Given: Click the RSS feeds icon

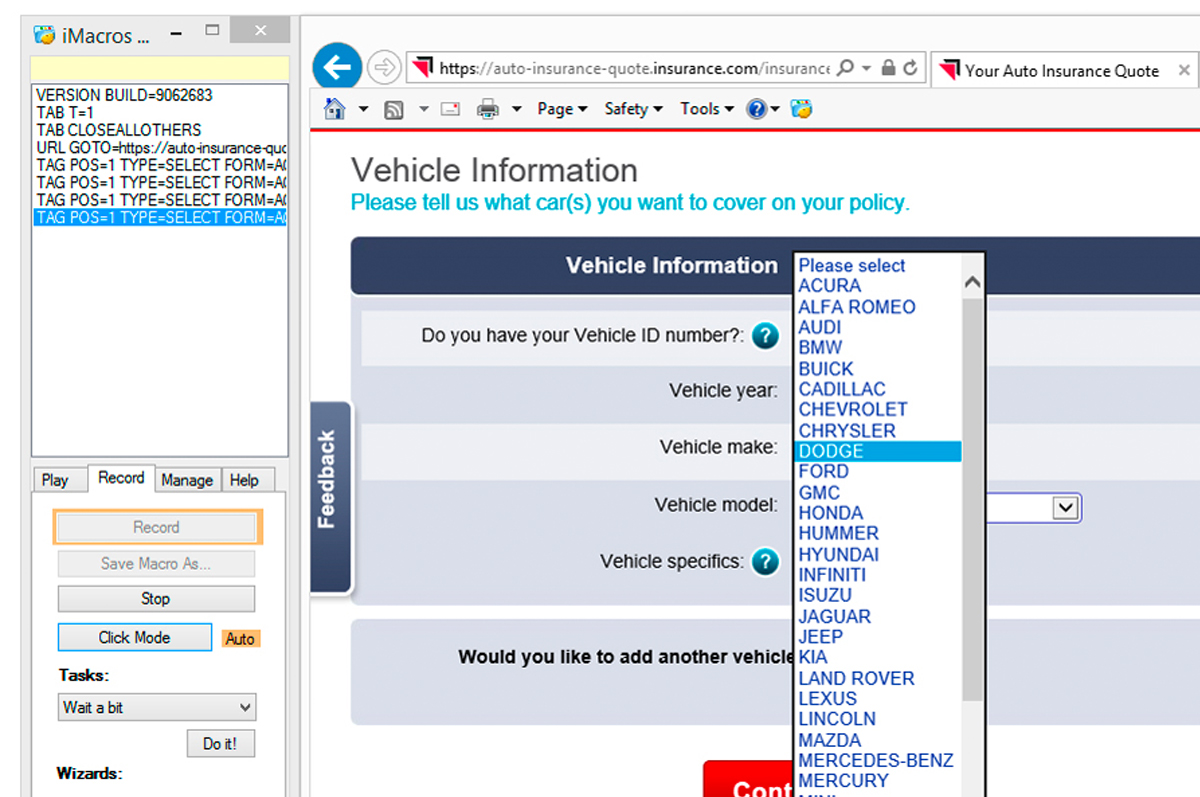Looking at the screenshot, I should coord(394,109).
